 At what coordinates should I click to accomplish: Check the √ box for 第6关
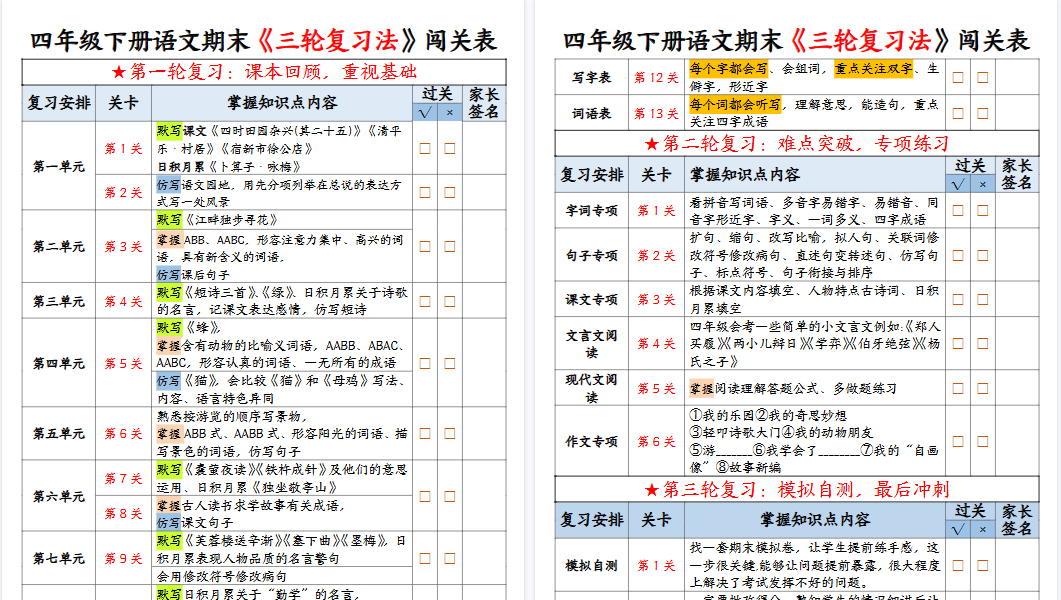pos(426,432)
